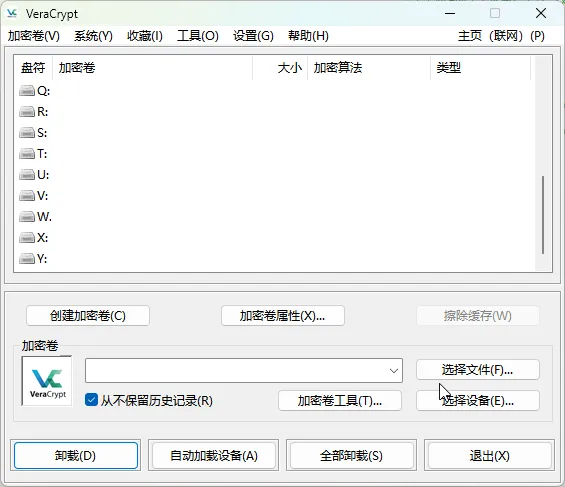565x487 pixels.
Task: Click the Y: drive icon
Action: [x=27, y=258]
